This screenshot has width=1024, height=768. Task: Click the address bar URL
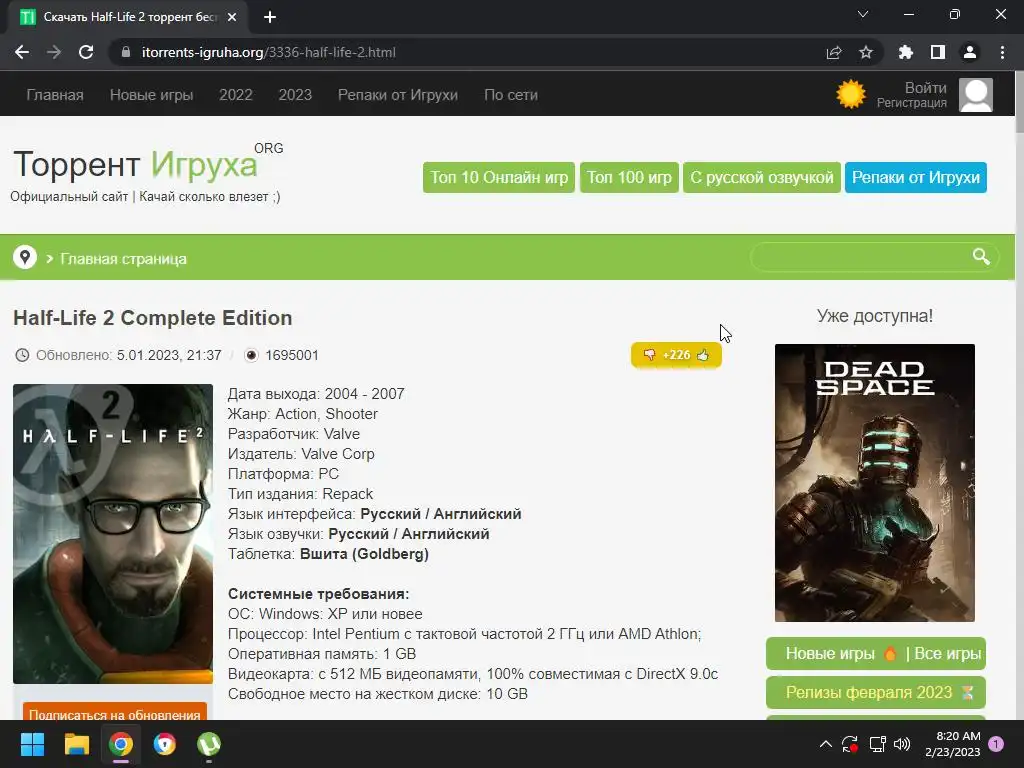click(268, 52)
